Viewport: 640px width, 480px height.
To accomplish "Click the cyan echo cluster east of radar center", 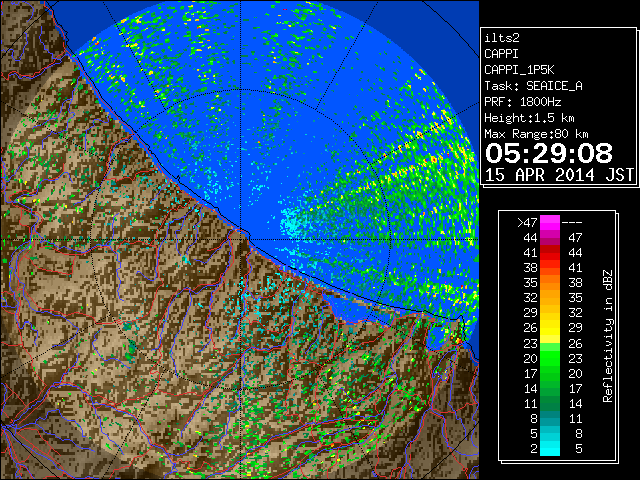I will (x=291, y=223).
